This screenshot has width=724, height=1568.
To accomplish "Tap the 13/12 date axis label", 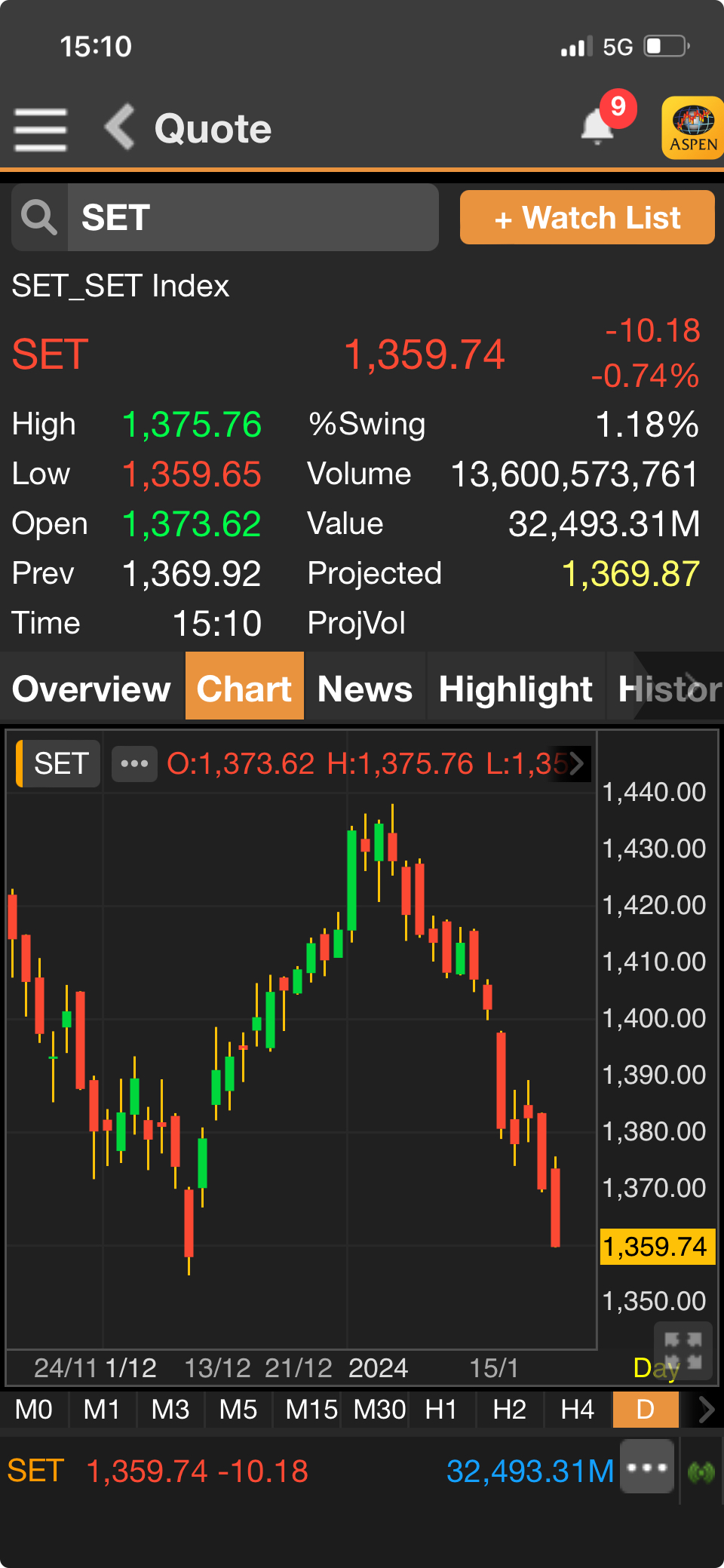I will (x=217, y=1367).
